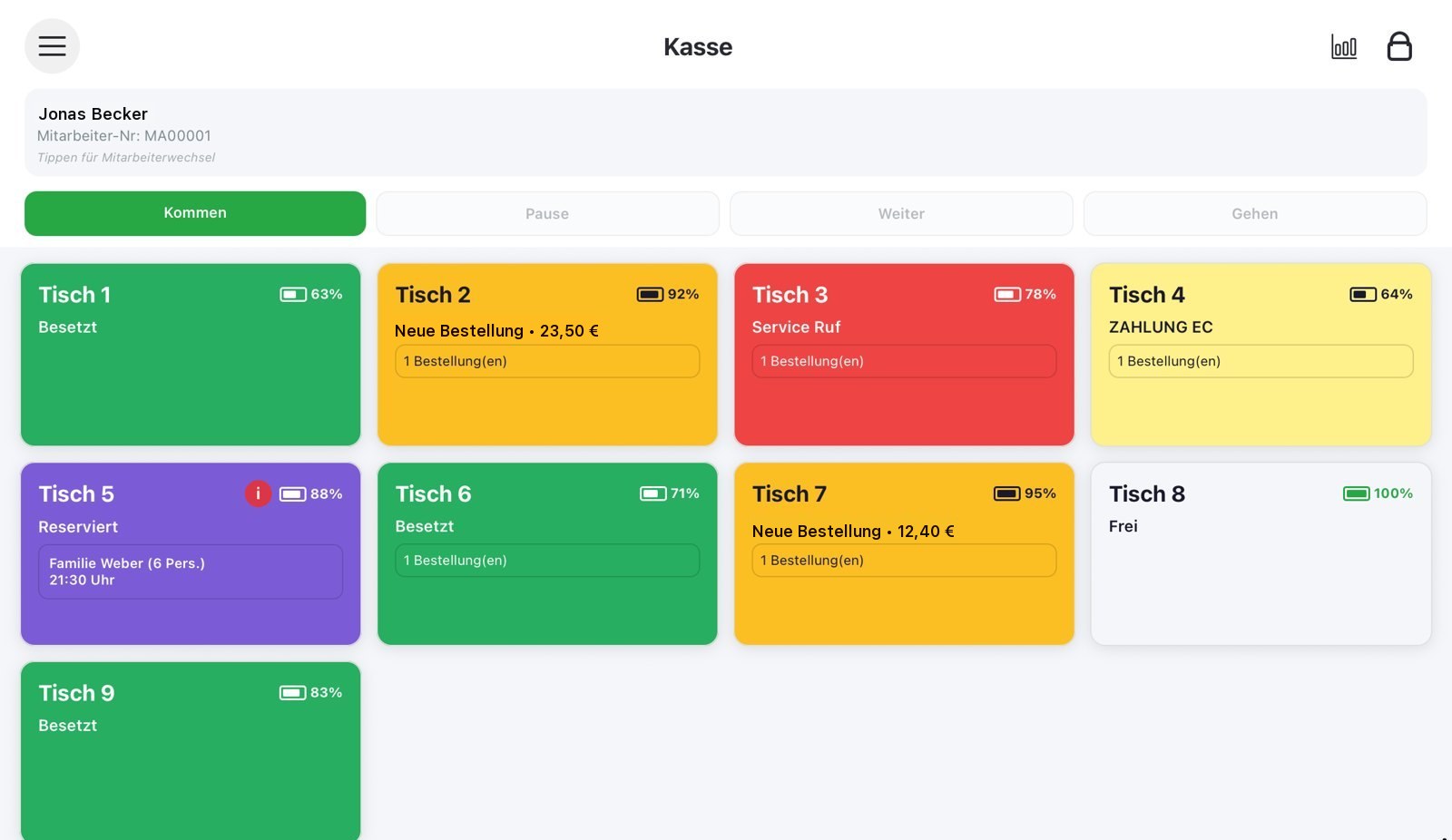Tap the battery icon on Tisch 7
The height and width of the screenshot is (840, 1452).
[1007, 493]
